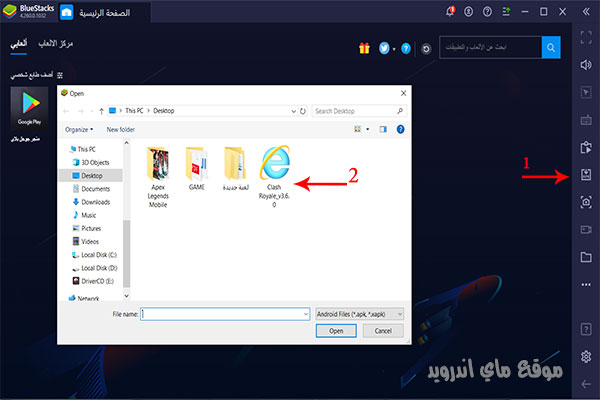Switch to the ألعابي tab
The height and width of the screenshot is (400, 600).
click(x=18, y=44)
